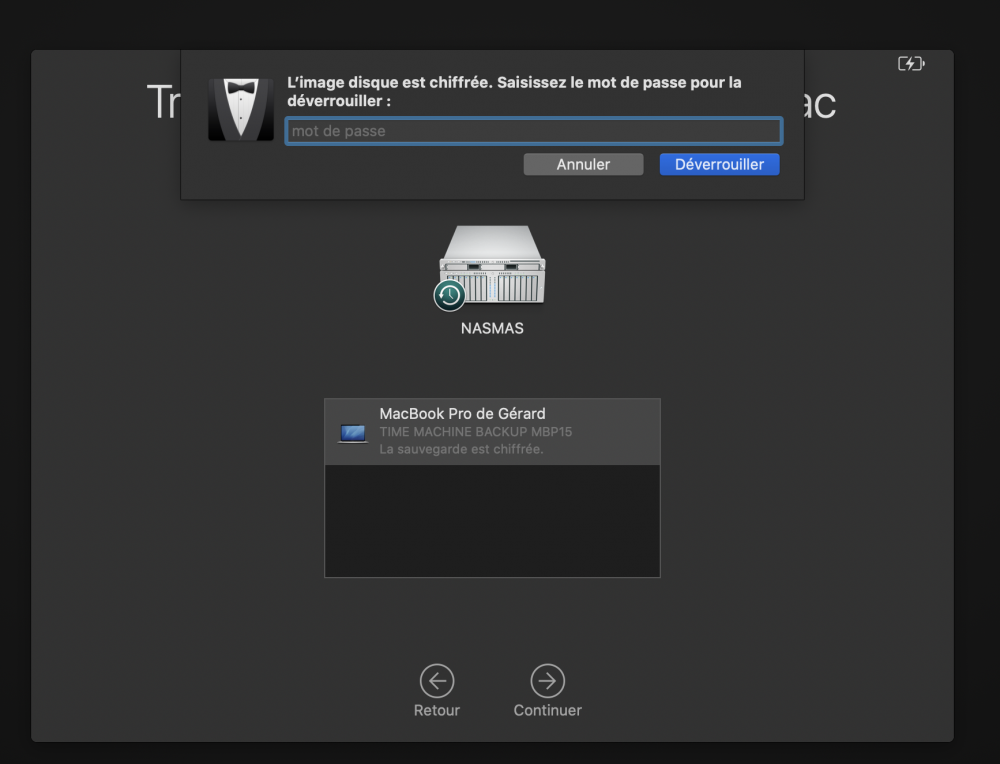The image size is (1000, 764).
Task: Click the Continuer arrow icon
Action: 547,680
